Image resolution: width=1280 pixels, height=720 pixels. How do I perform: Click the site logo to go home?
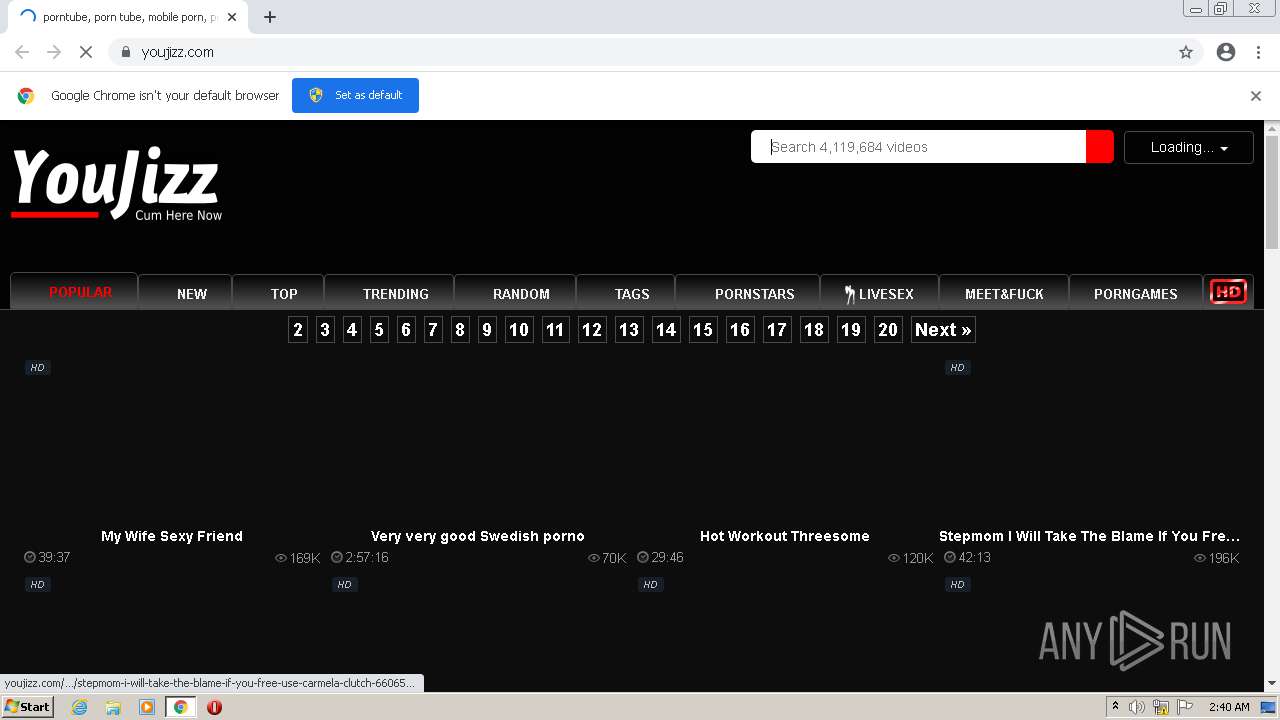coord(116,184)
